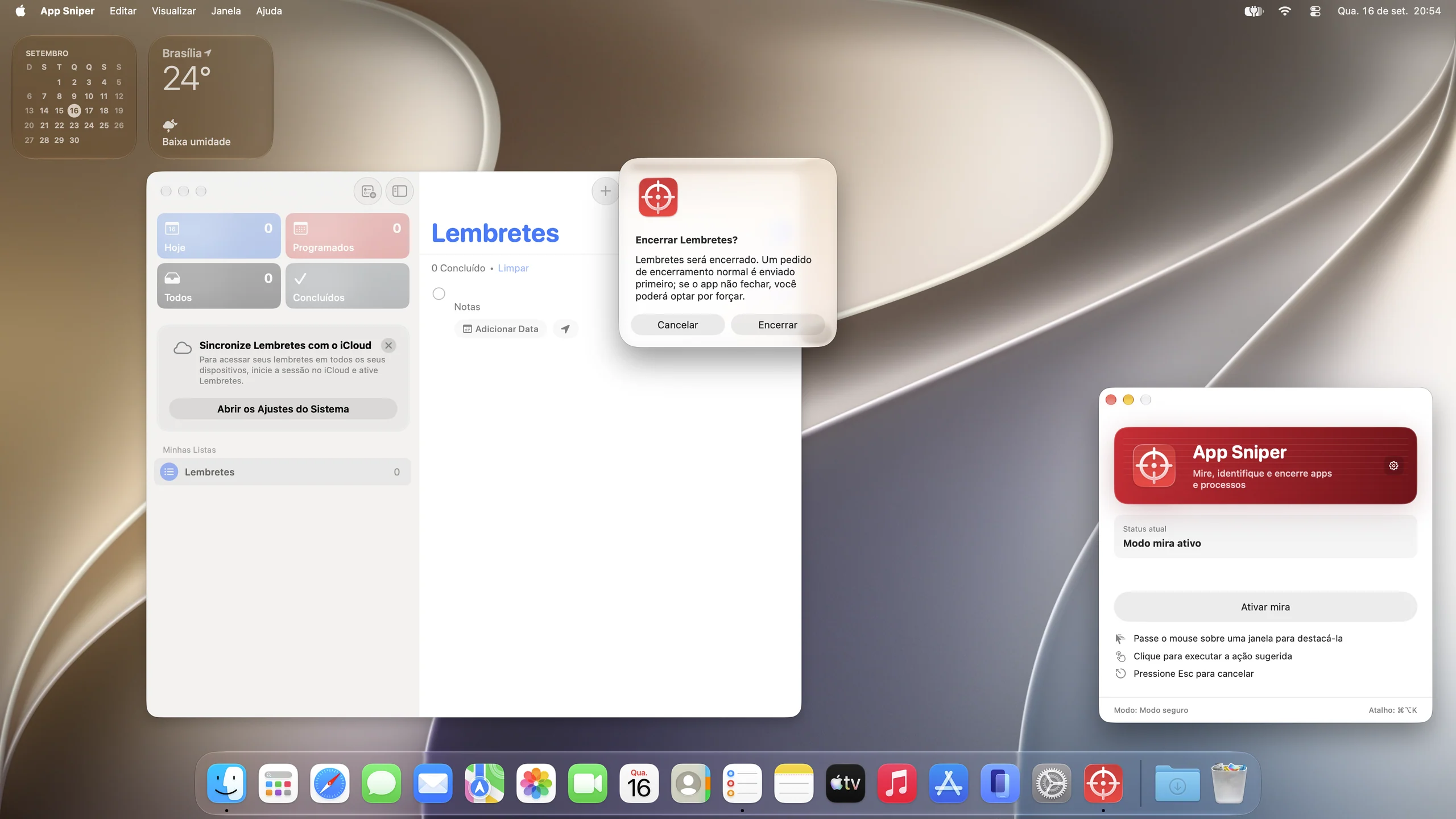Screen dimensions: 1456x819
Task: Open the Visualizar menu
Action: 173,11
